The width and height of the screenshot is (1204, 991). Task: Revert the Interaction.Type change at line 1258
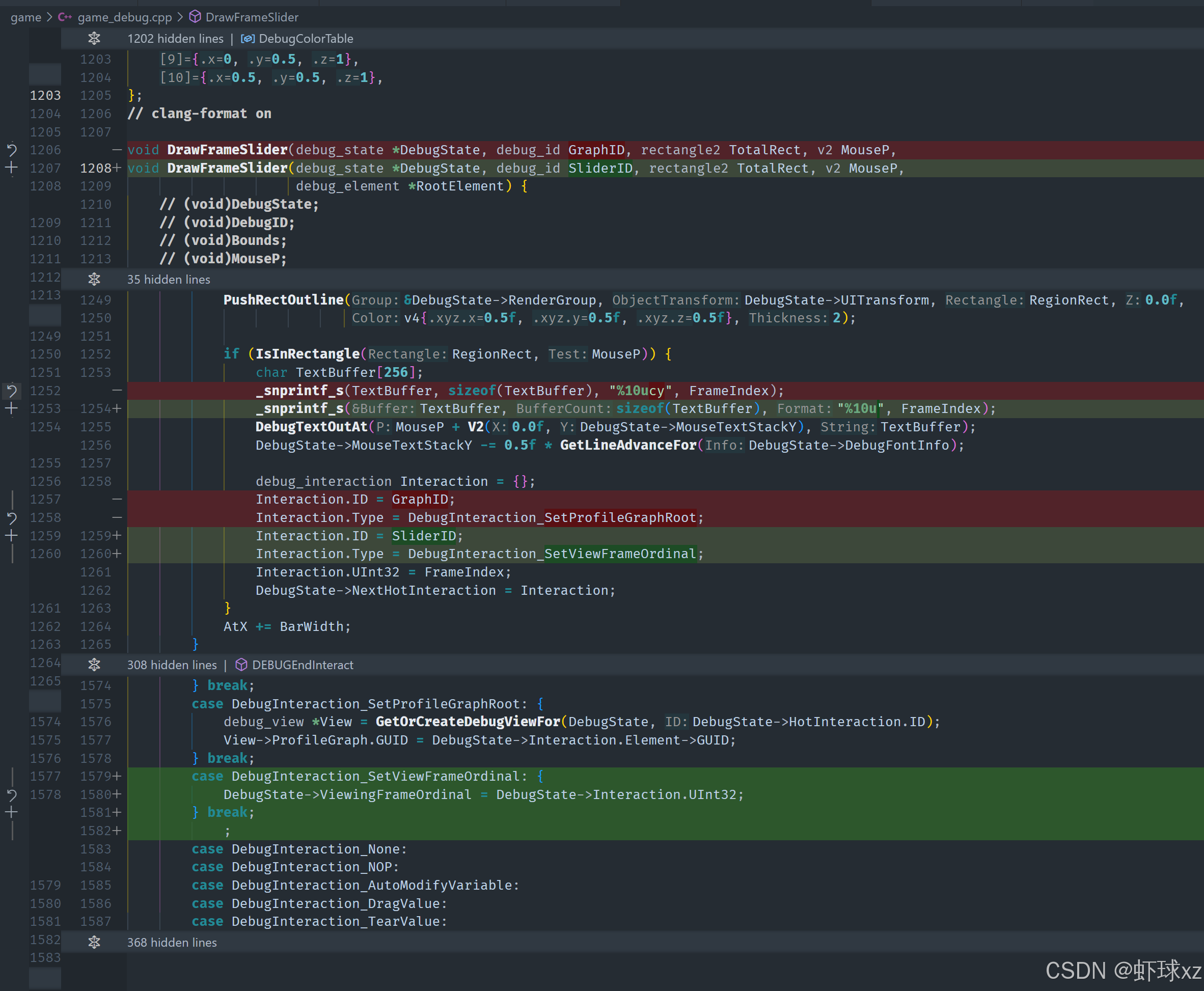(x=11, y=518)
